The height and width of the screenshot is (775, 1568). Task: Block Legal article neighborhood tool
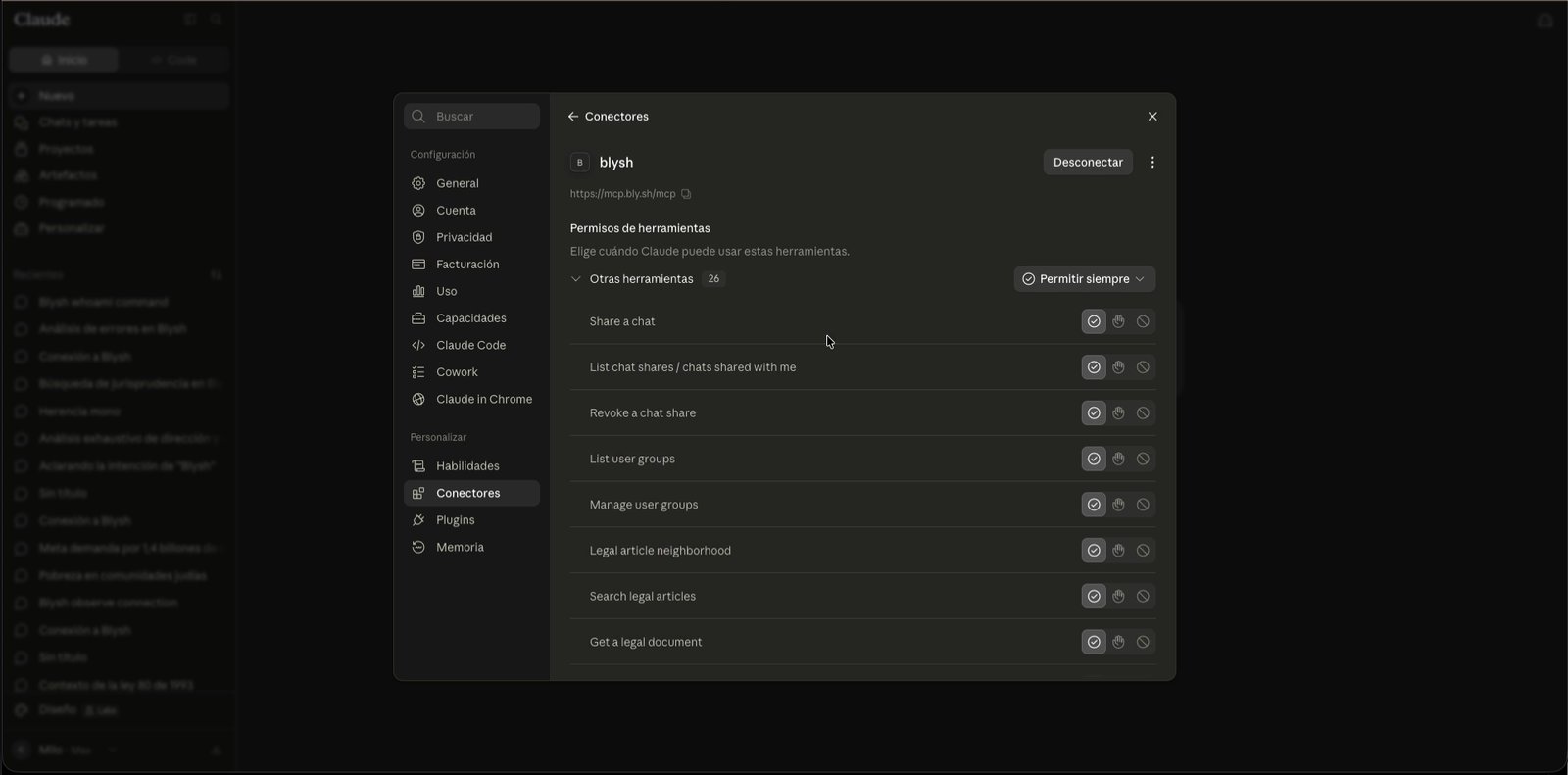[1143, 551]
